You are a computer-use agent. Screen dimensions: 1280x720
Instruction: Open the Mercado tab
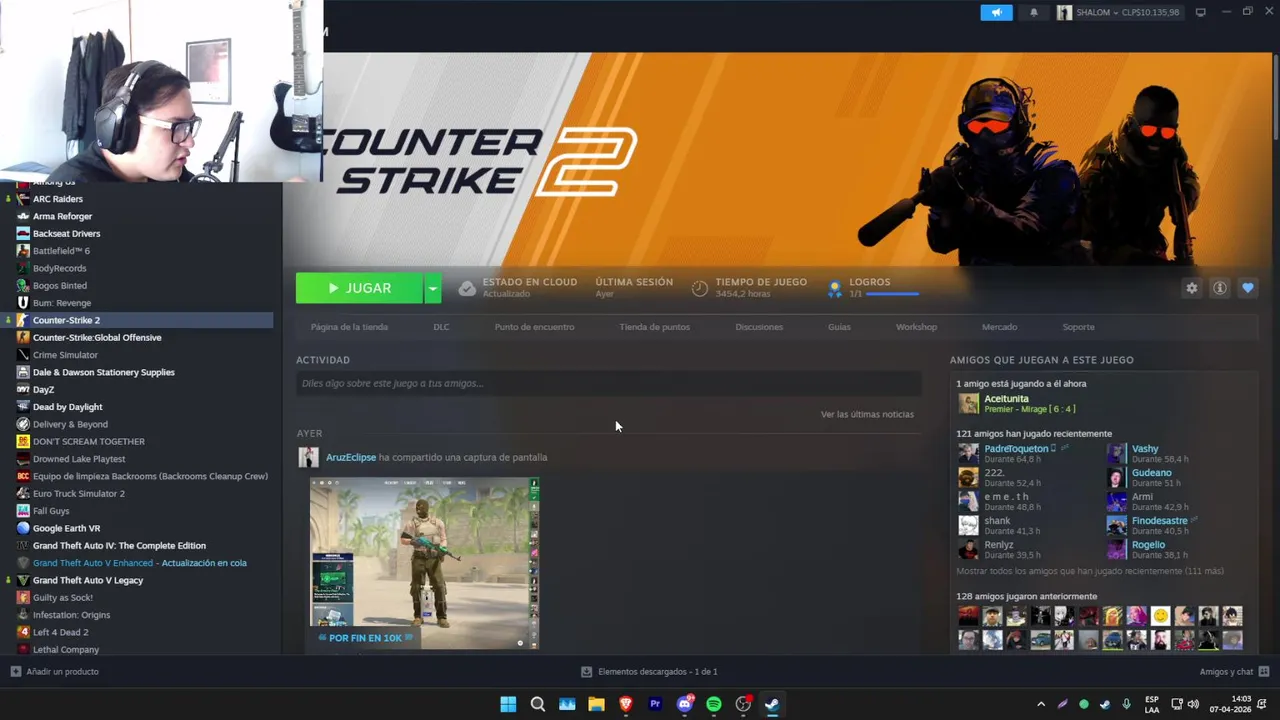[999, 327]
